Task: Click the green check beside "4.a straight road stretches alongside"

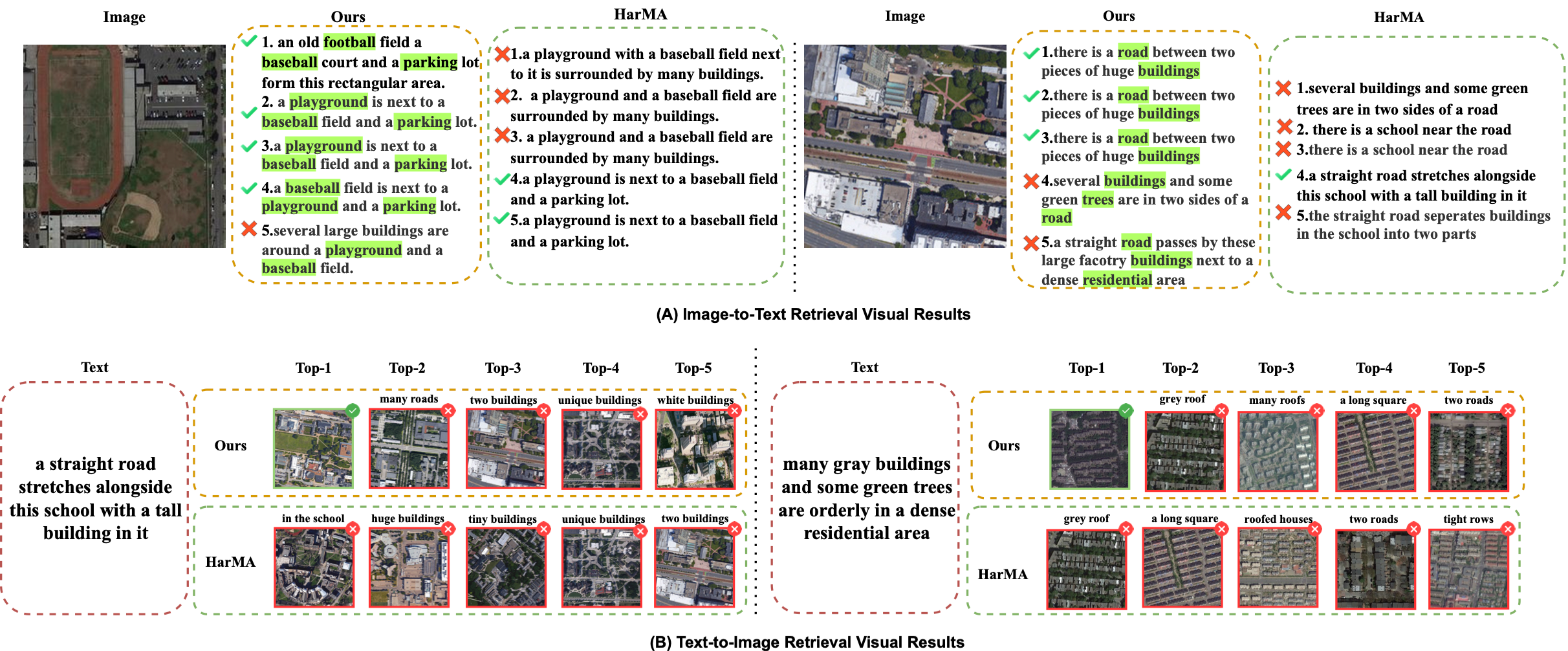Action: pos(1284,174)
